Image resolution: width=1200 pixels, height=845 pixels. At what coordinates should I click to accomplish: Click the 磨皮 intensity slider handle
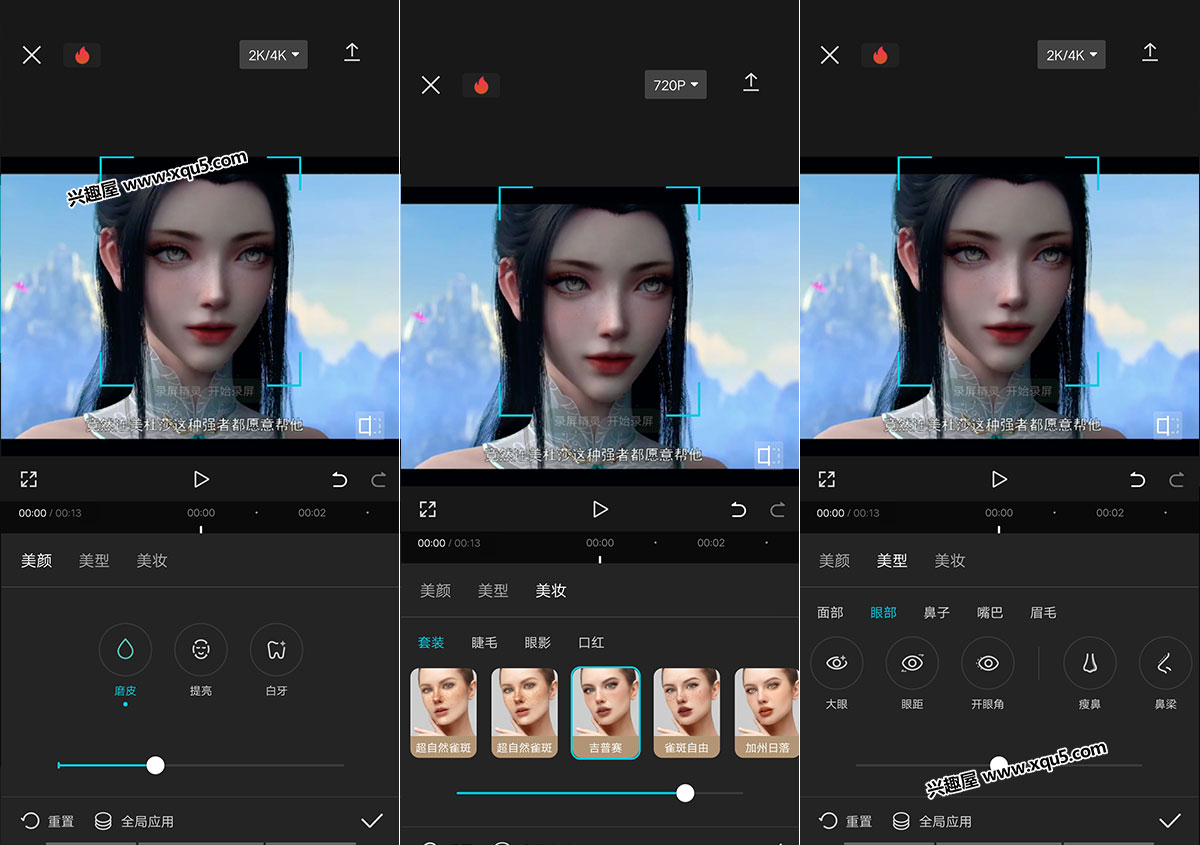155,765
